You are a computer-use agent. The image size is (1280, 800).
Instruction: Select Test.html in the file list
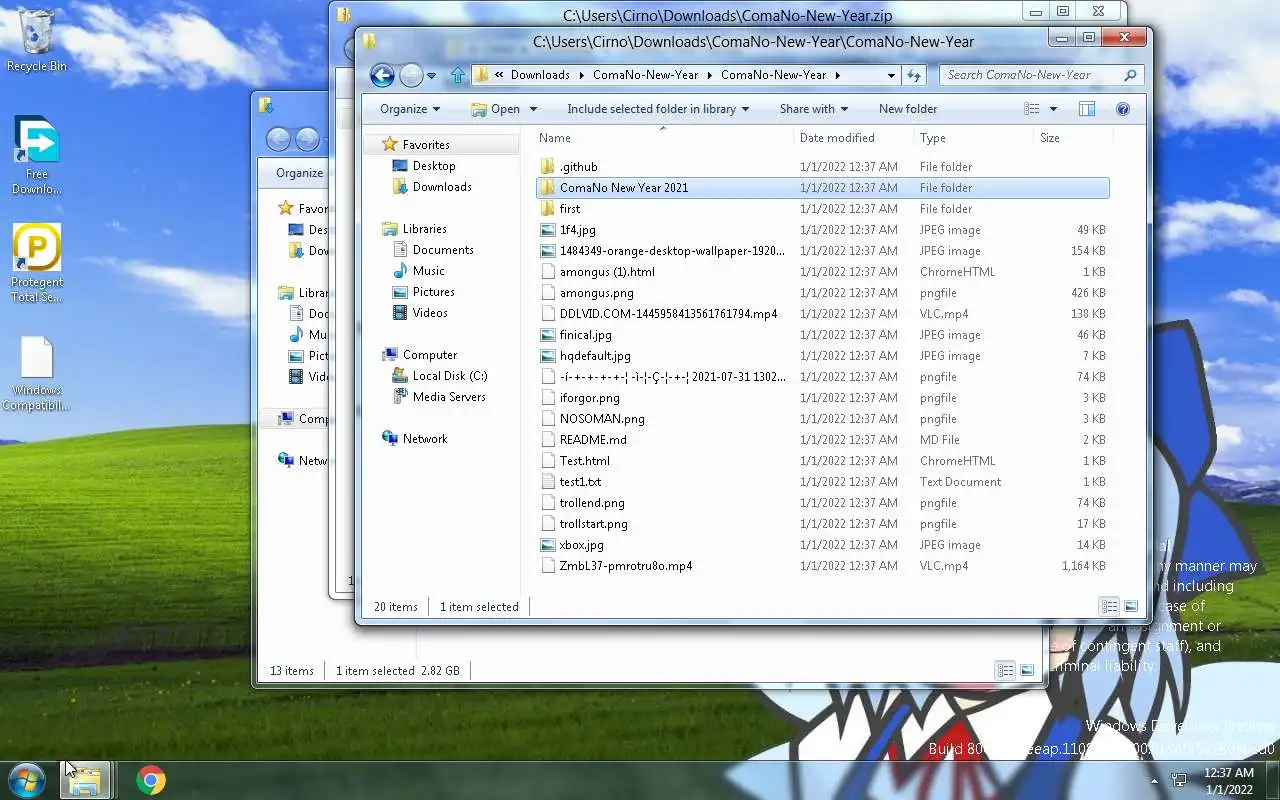click(x=585, y=461)
